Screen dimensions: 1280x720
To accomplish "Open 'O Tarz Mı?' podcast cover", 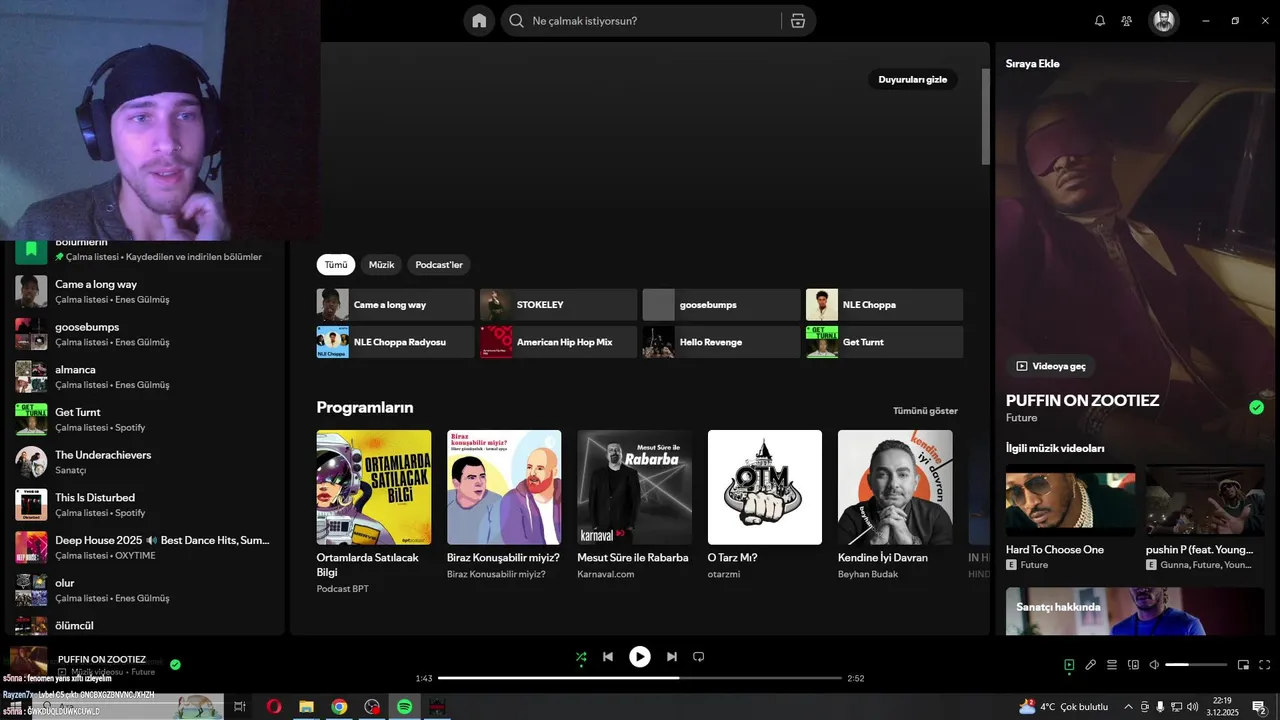I will coord(765,487).
